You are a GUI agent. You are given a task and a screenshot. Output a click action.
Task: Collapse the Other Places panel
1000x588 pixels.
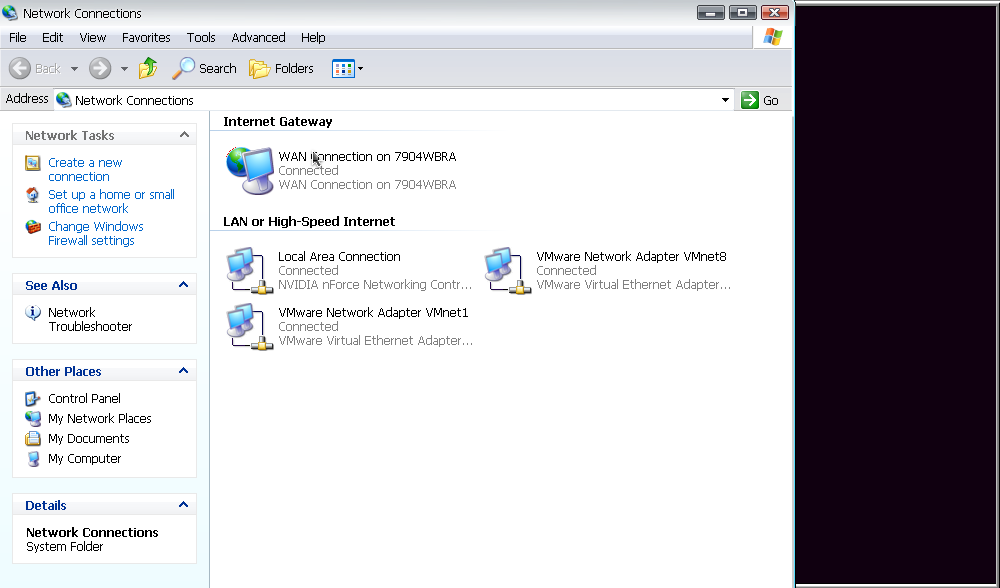(184, 371)
